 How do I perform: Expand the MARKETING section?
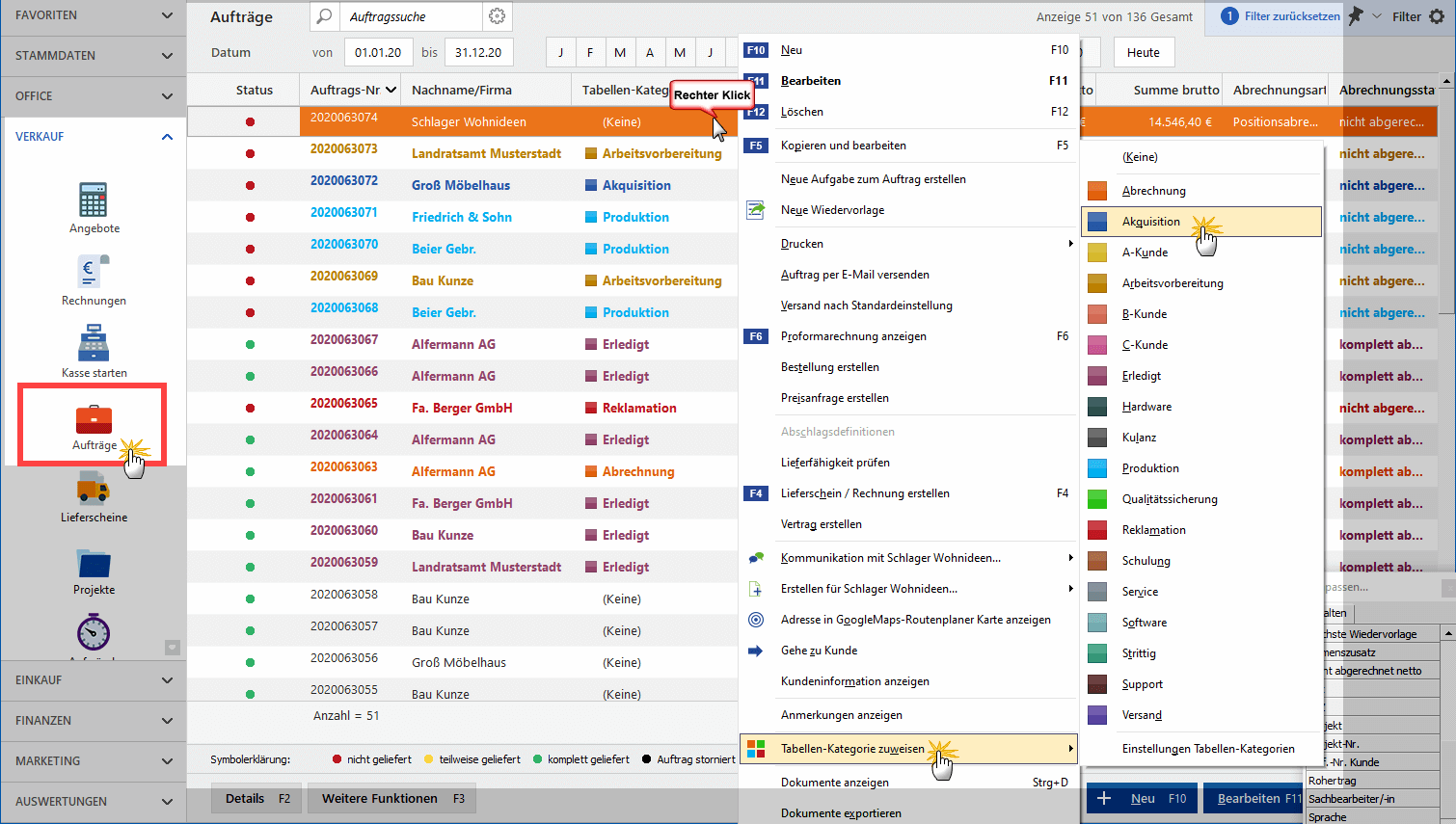[x=94, y=761]
